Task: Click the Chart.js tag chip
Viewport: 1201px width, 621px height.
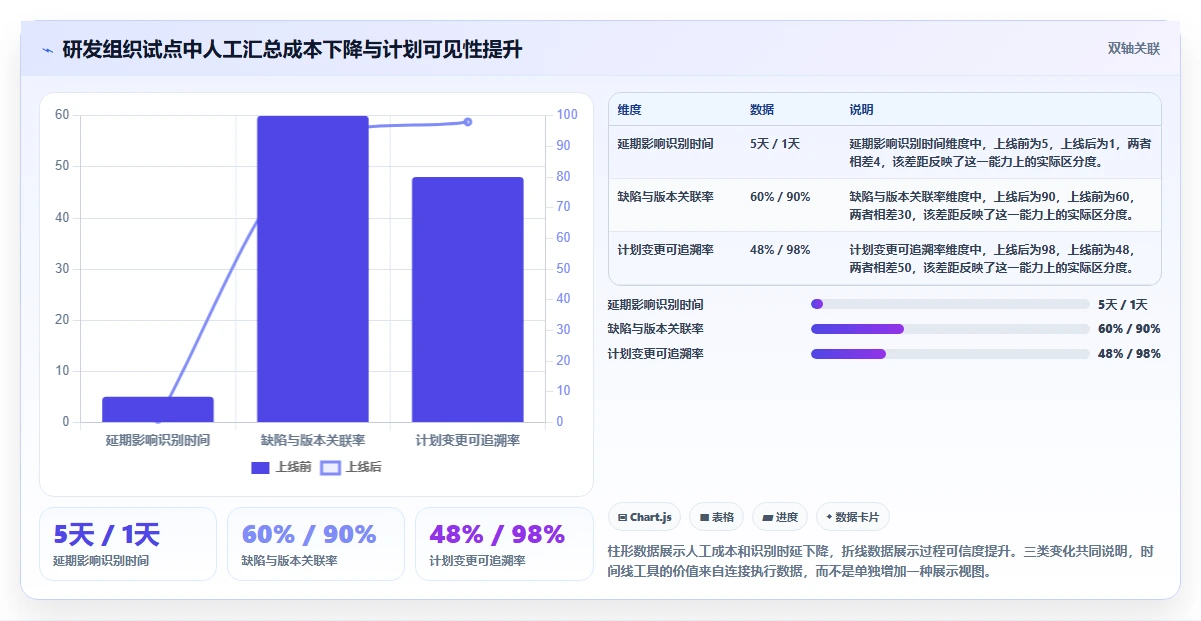Action: [x=645, y=517]
